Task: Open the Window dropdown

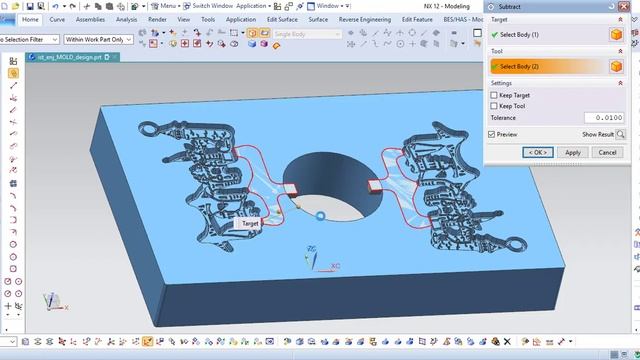Action: tap(326, 6)
